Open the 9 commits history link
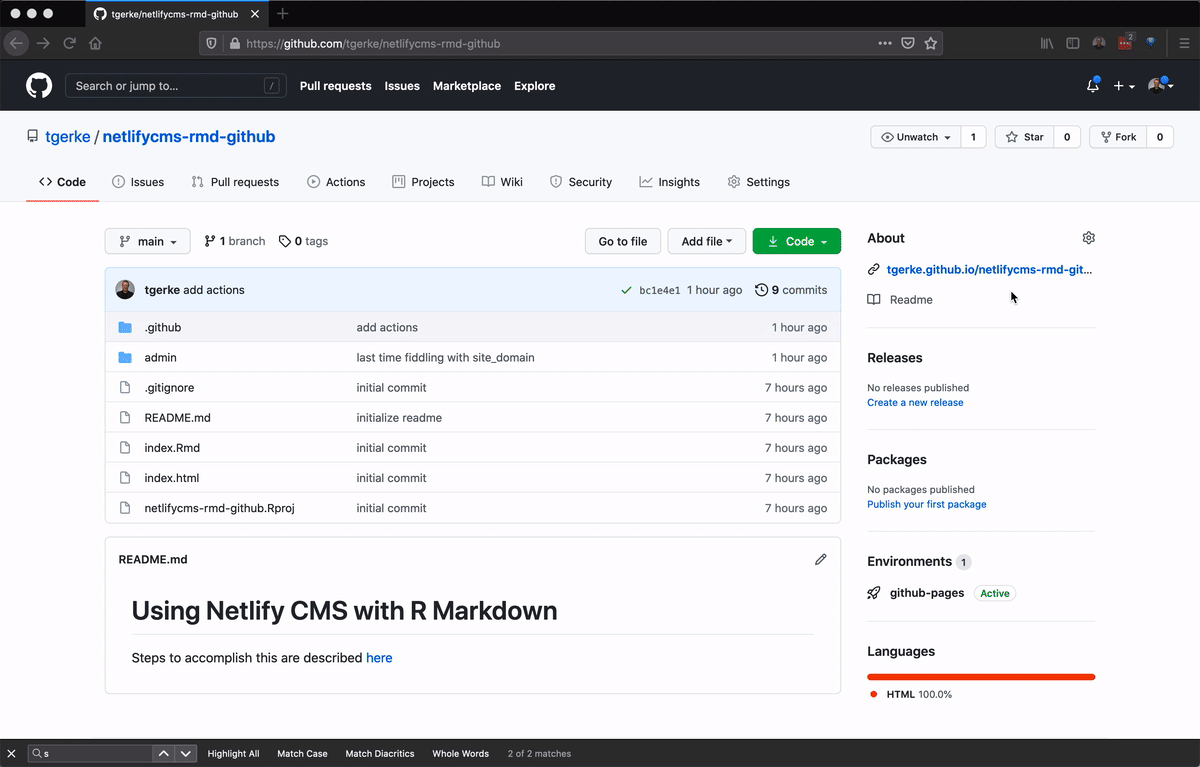The height and width of the screenshot is (767, 1200). 791,290
